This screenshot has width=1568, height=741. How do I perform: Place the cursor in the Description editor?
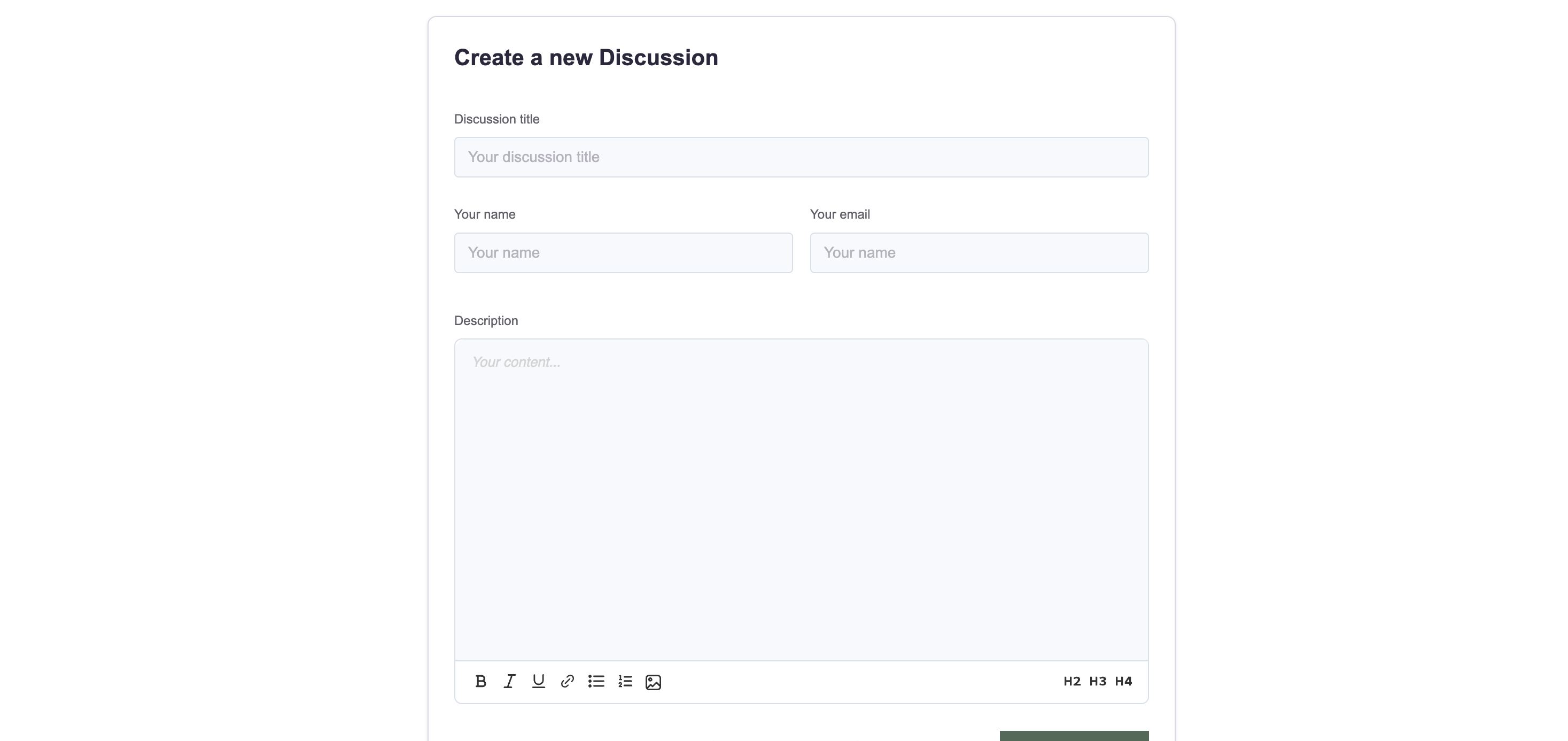point(801,499)
